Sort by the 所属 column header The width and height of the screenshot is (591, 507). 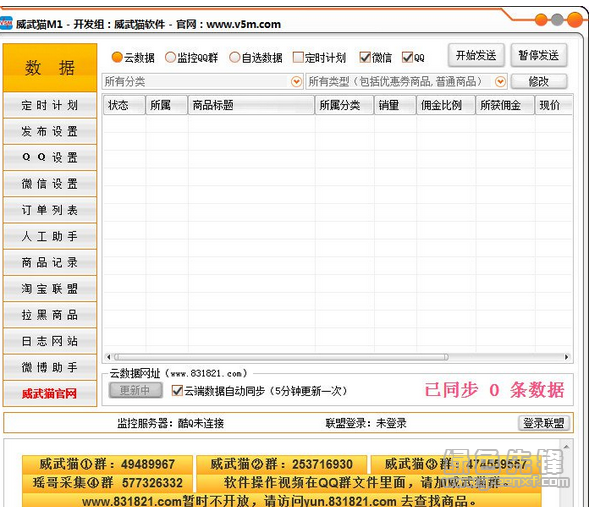point(166,105)
